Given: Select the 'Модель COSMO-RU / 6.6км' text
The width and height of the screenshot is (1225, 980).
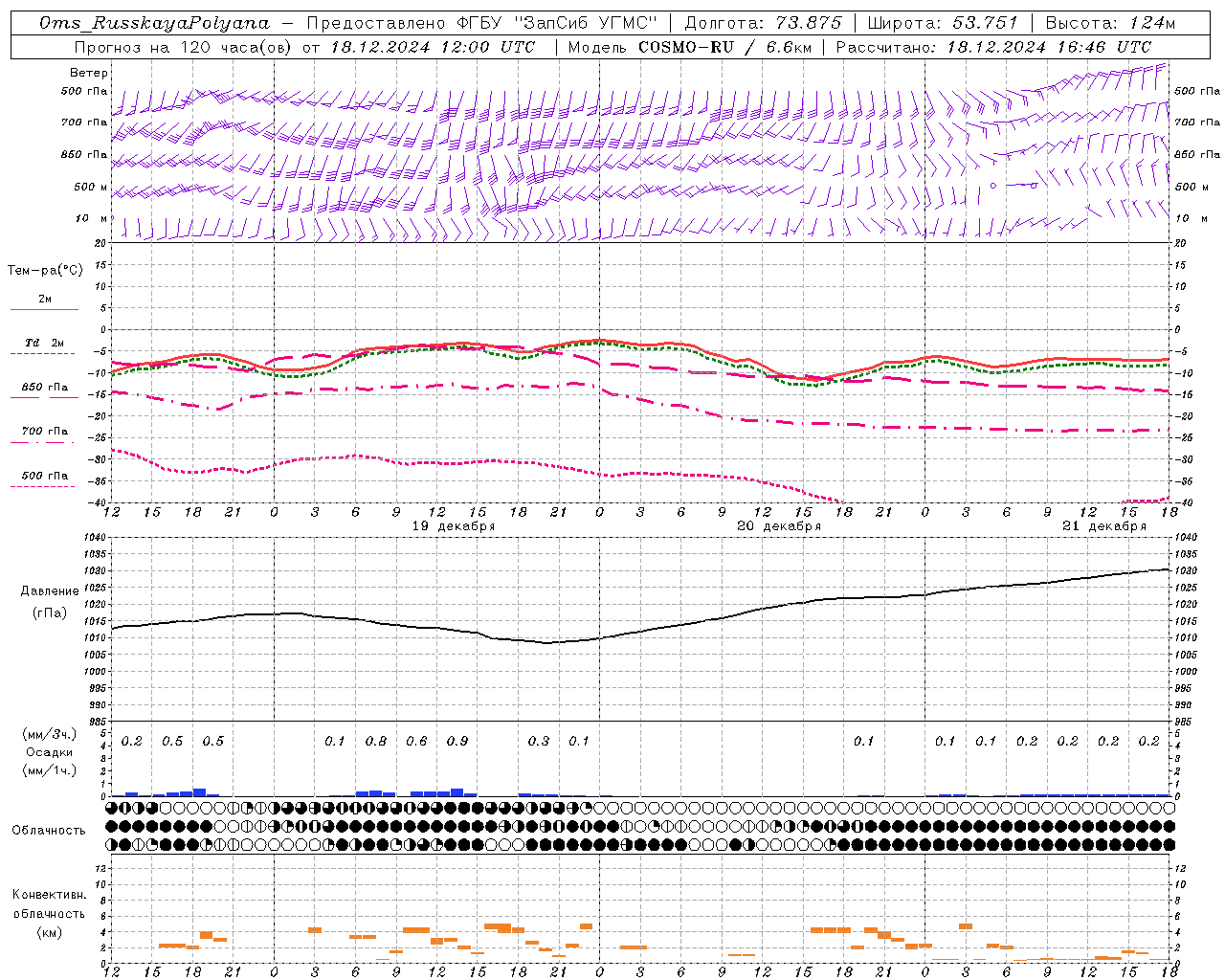Looking at the screenshot, I should tap(688, 46).
